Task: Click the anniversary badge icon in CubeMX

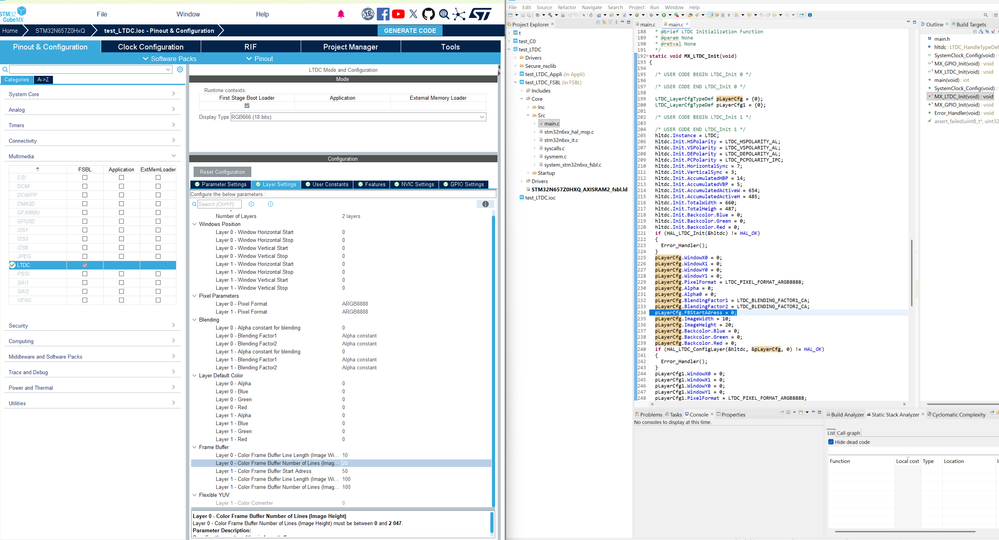Action: pos(368,14)
